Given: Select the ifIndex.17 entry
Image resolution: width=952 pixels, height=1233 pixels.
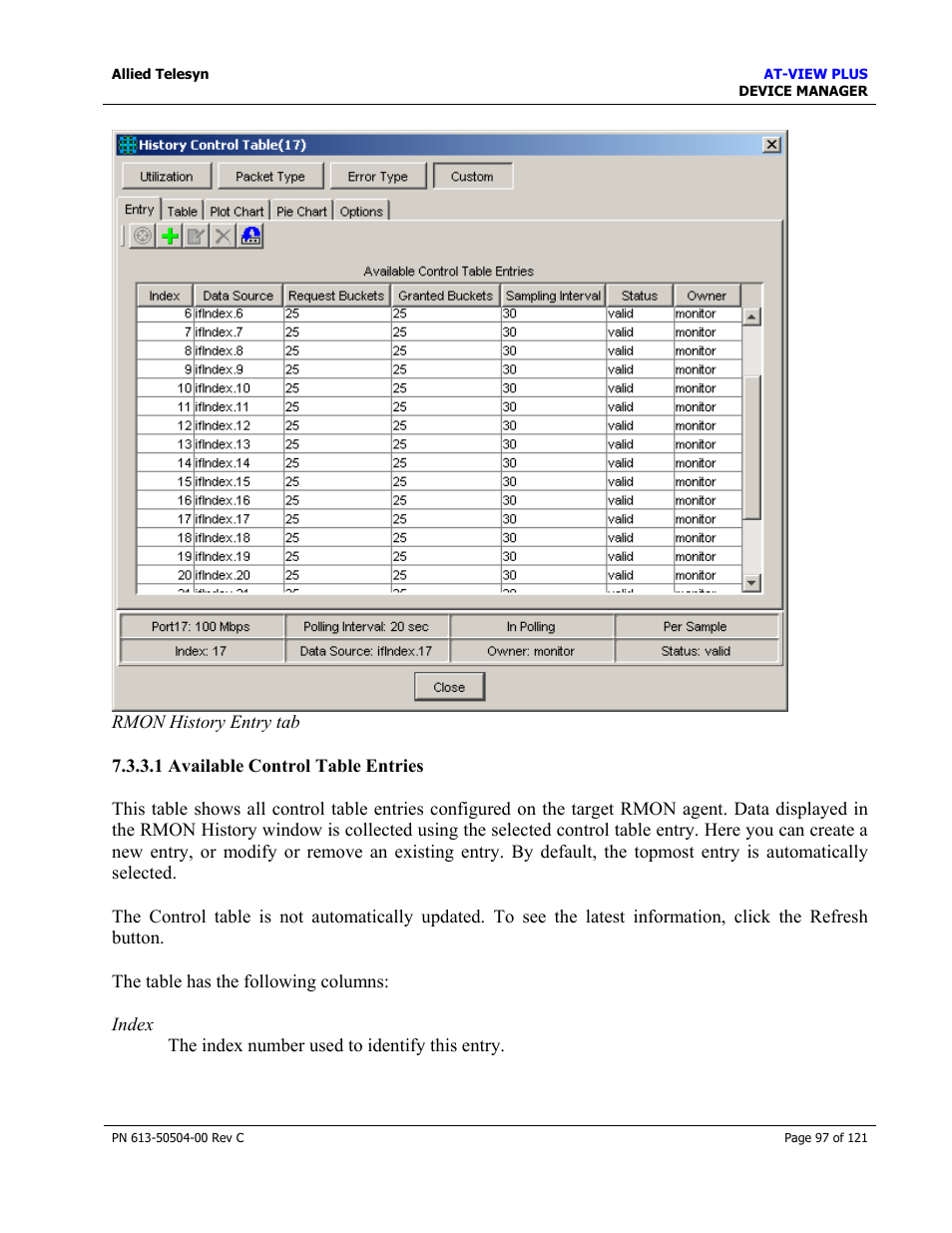Looking at the screenshot, I should [x=439, y=519].
